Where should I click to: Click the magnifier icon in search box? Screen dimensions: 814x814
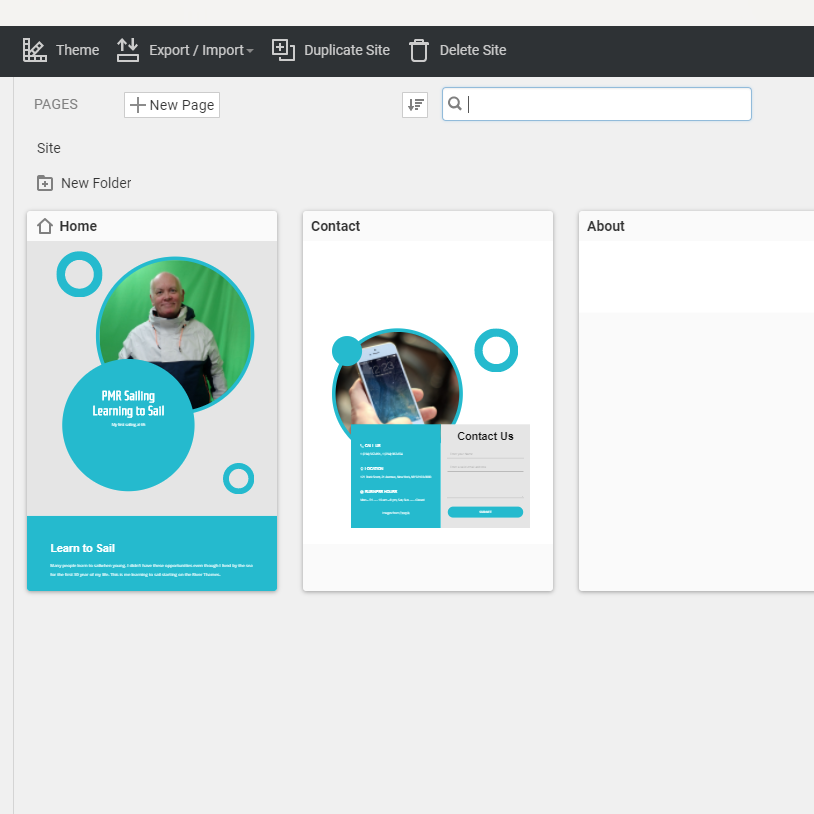point(455,104)
